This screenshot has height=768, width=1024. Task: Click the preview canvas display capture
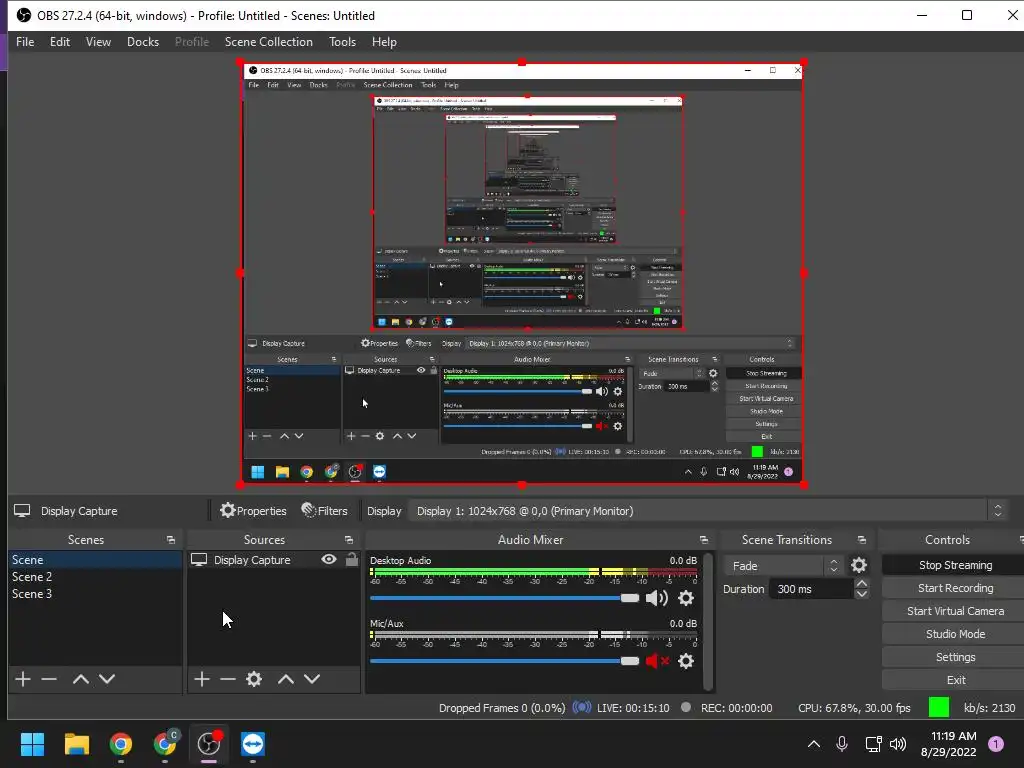click(x=522, y=273)
